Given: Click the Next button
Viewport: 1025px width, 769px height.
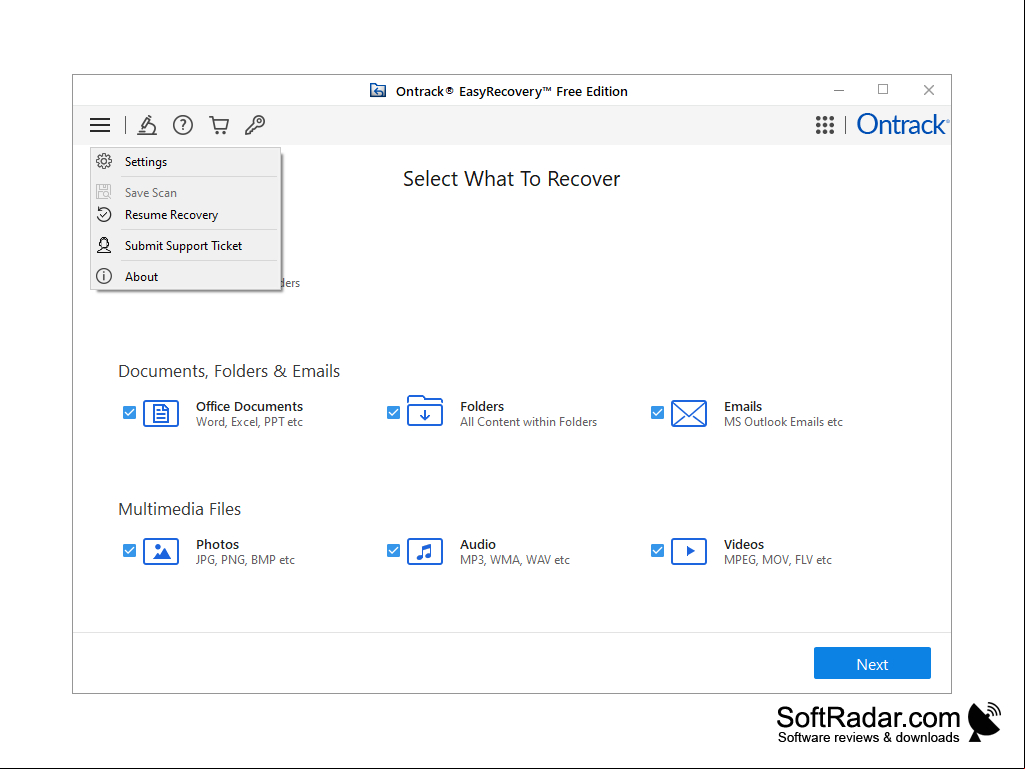Looking at the screenshot, I should pos(872,663).
